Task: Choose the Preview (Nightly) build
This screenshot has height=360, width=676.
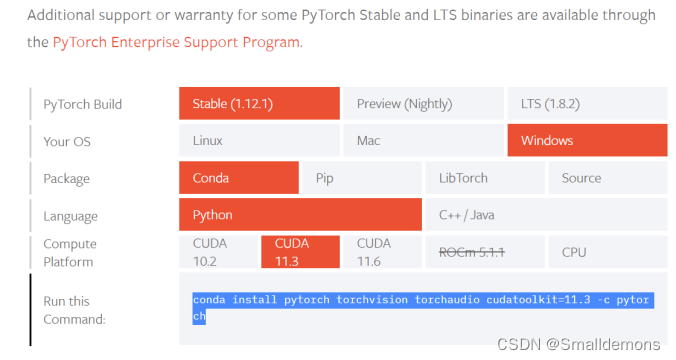Action: coord(423,103)
